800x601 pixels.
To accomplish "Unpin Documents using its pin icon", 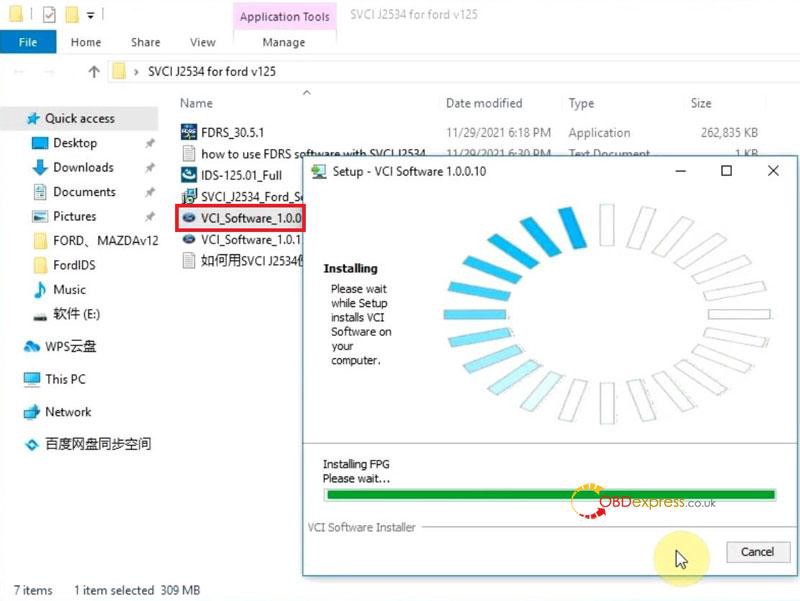I will coord(150,192).
